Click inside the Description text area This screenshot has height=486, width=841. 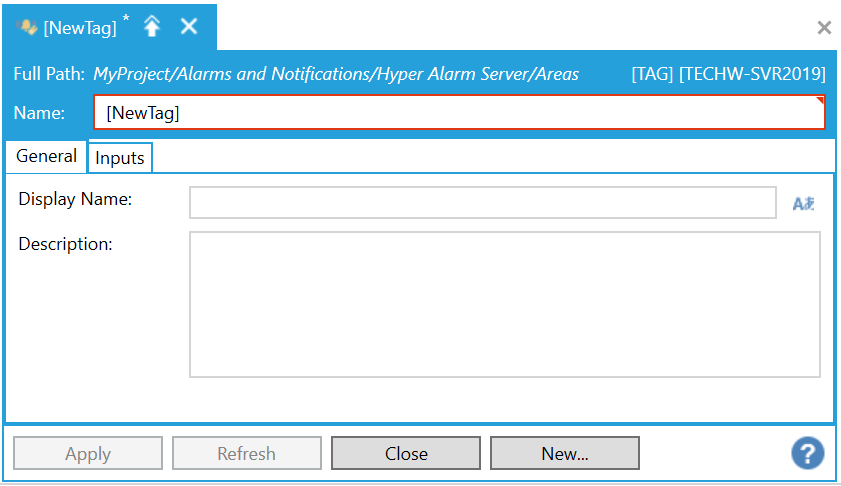coord(504,304)
